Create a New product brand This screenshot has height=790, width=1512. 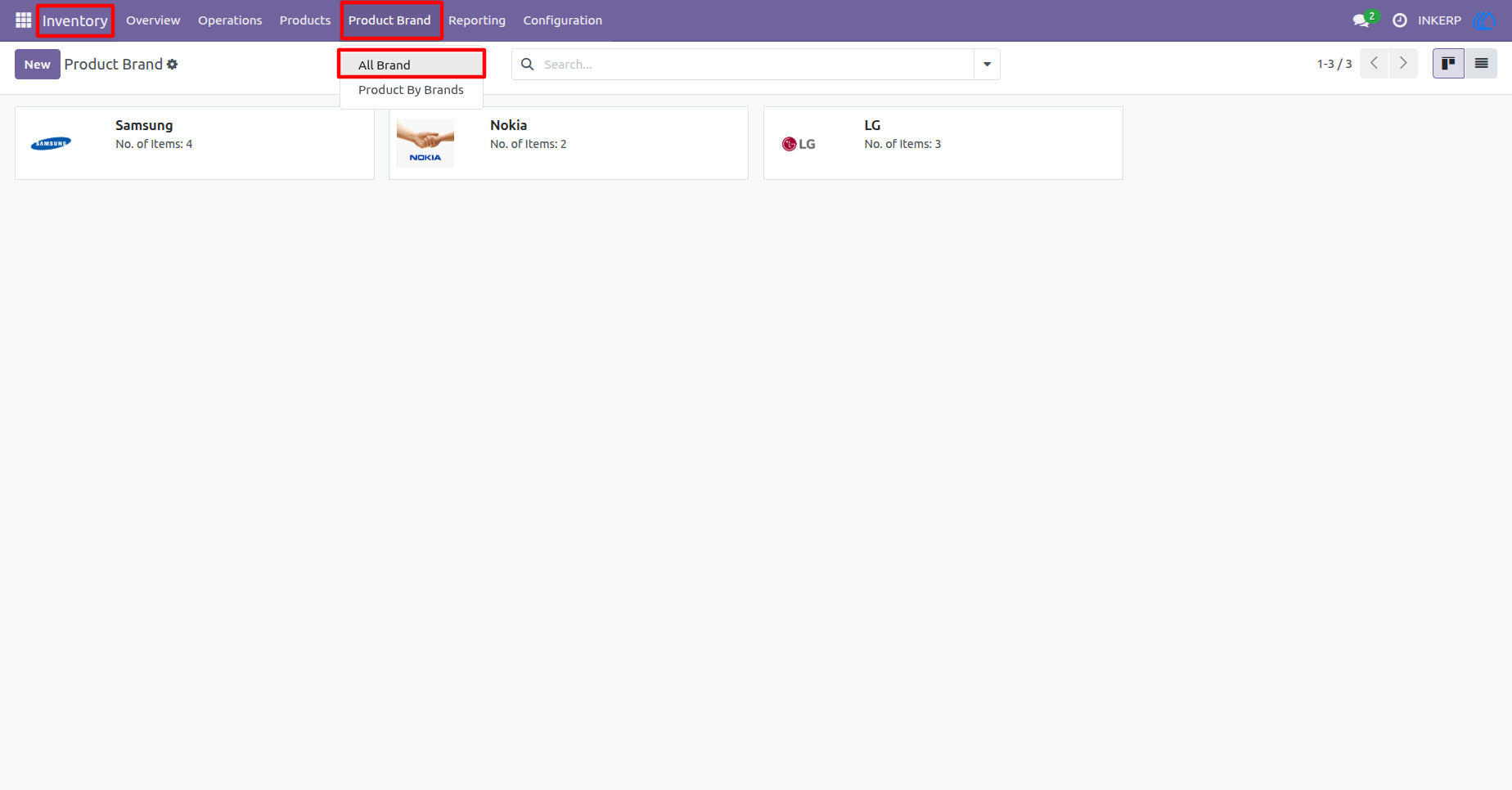[x=38, y=65]
